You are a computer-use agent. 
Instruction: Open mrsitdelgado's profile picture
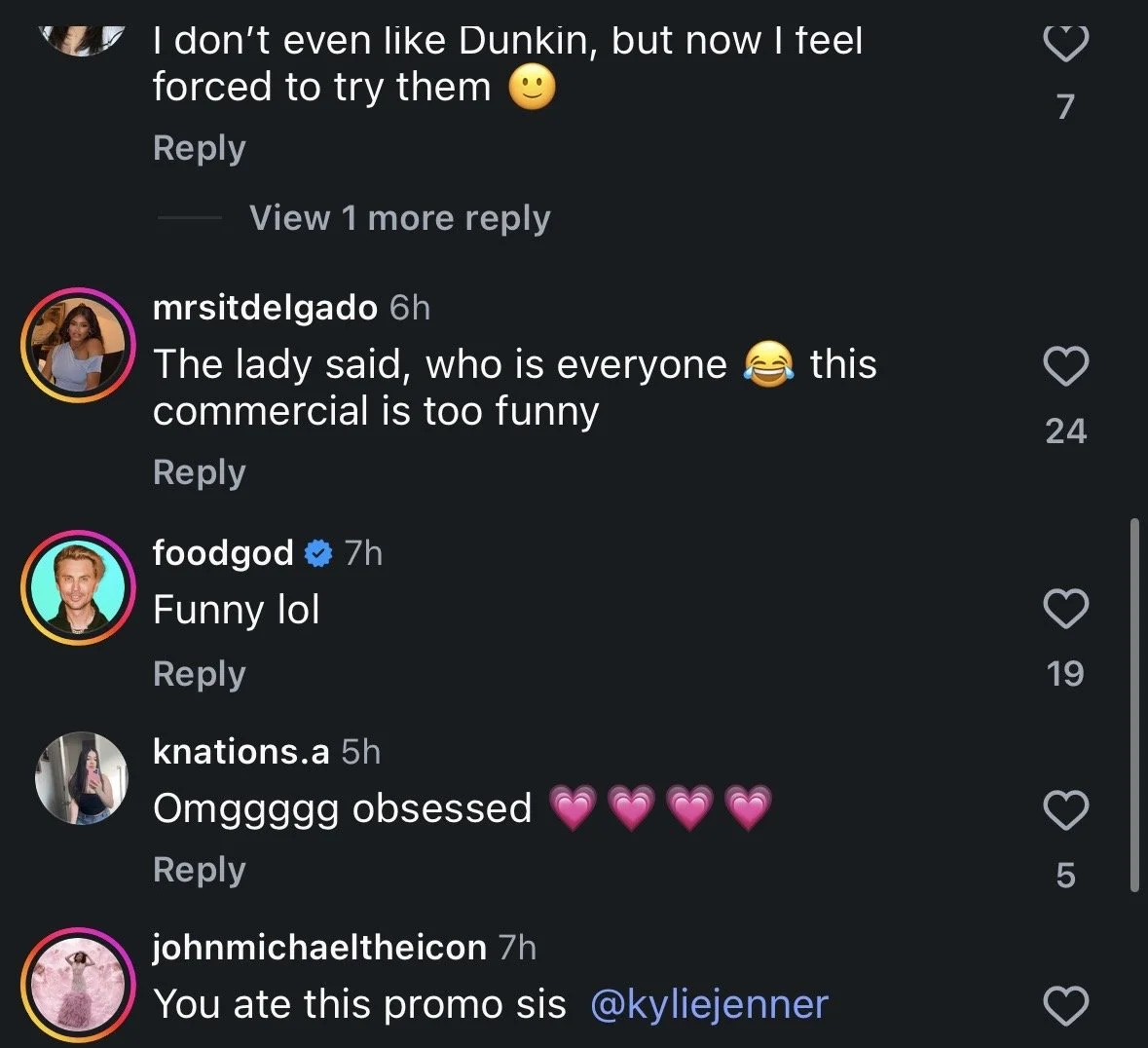click(x=78, y=345)
